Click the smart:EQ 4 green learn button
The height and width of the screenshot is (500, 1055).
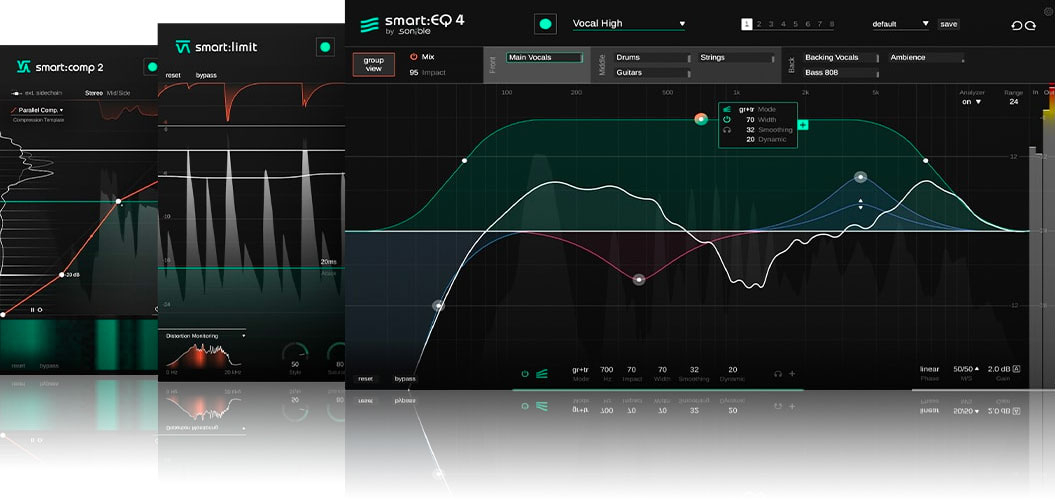[x=546, y=24]
